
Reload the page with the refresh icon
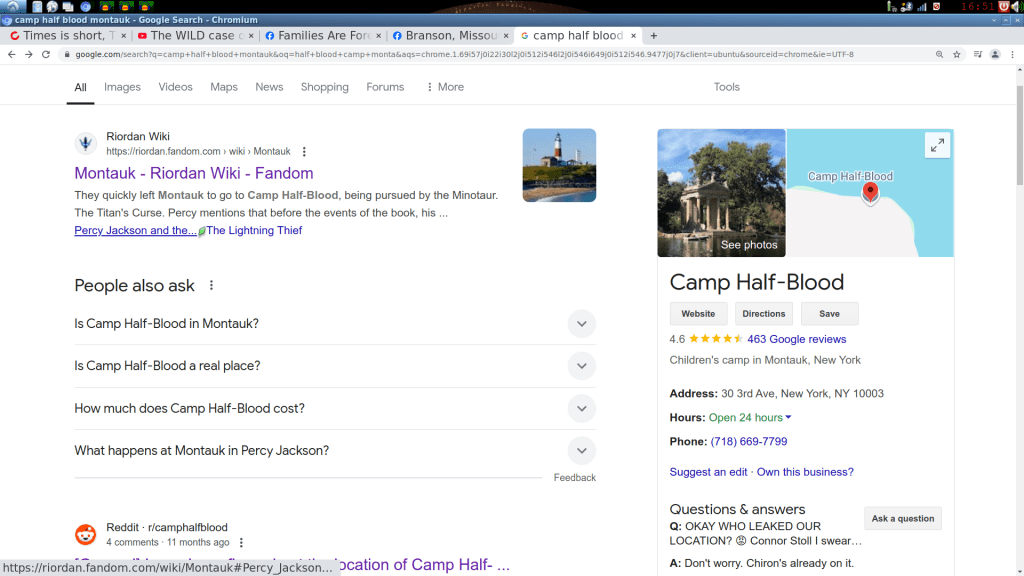click(46, 54)
